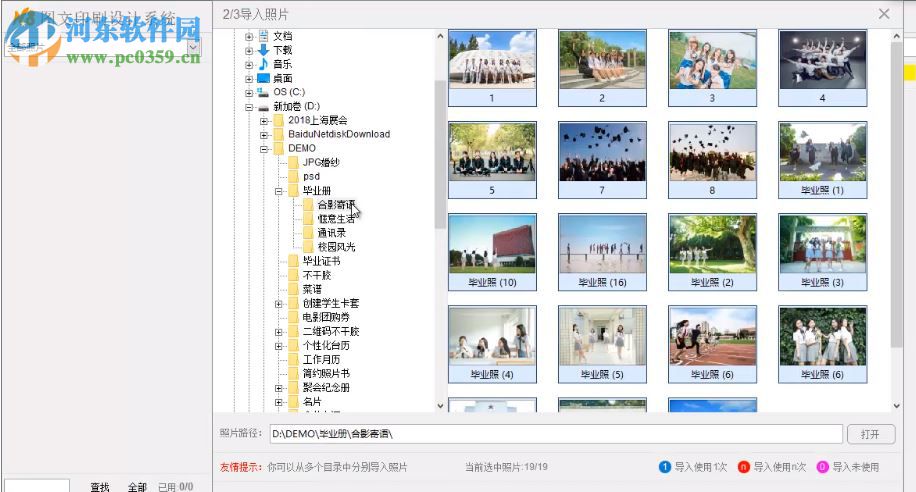Image resolution: width=916 pixels, height=492 pixels.
Task: Select the 毕业照 (1) thumbnail
Action: (823, 160)
